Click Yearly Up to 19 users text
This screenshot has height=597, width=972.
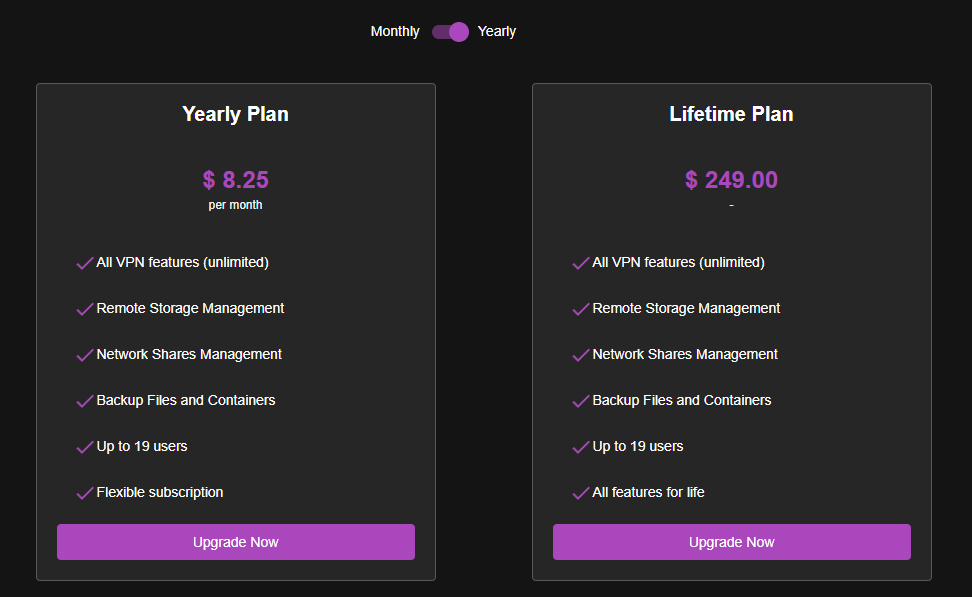click(x=142, y=446)
